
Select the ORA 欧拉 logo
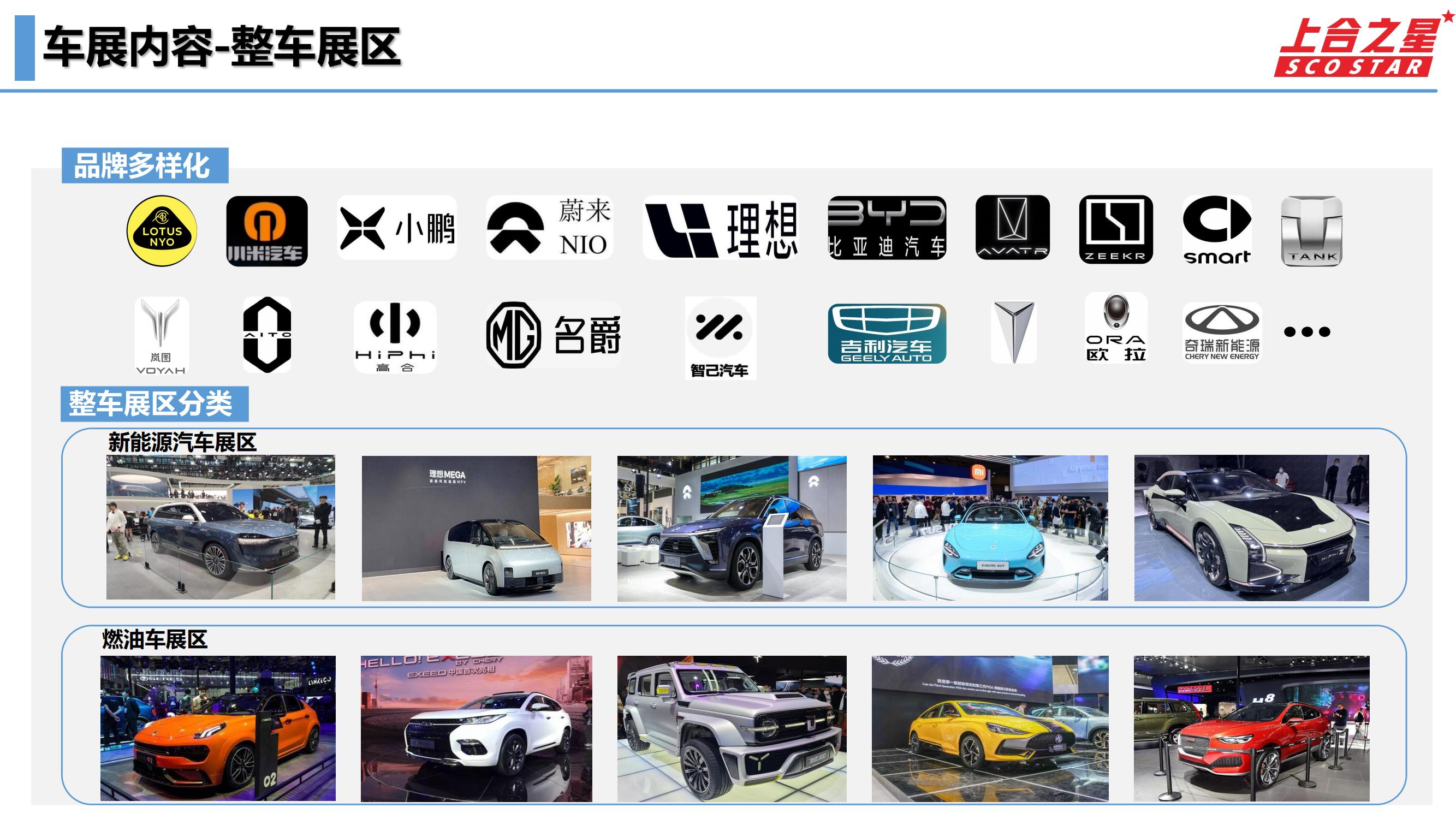pyautogui.click(x=1116, y=328)
